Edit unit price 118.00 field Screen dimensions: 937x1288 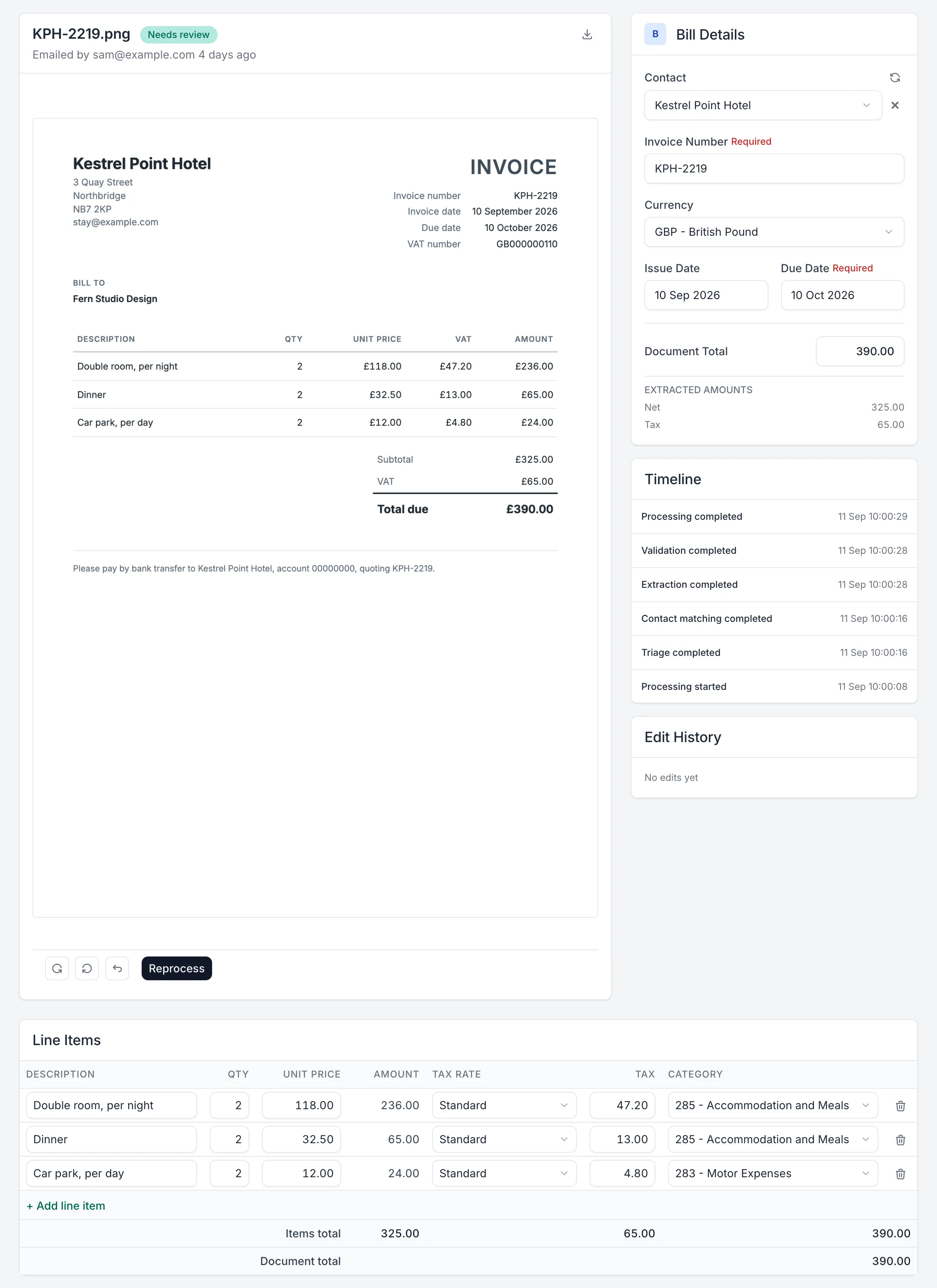(301, 1105)
